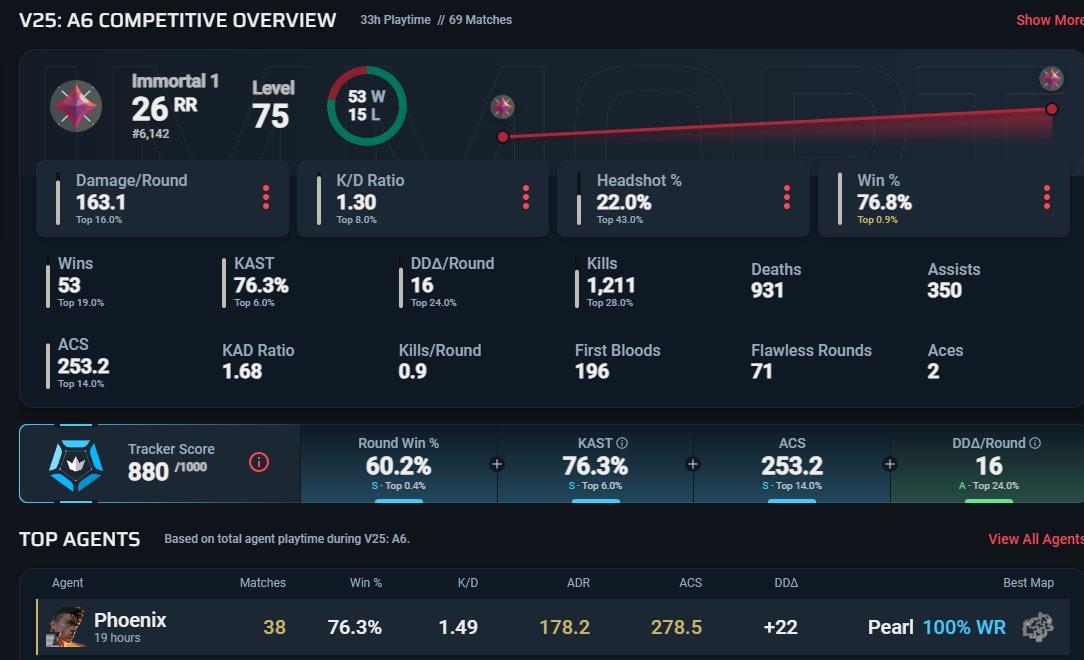Click the ACS 253.2 score segment
Image resolution: width=1084 pixels, height=660 pixels.
coord(792,464)
